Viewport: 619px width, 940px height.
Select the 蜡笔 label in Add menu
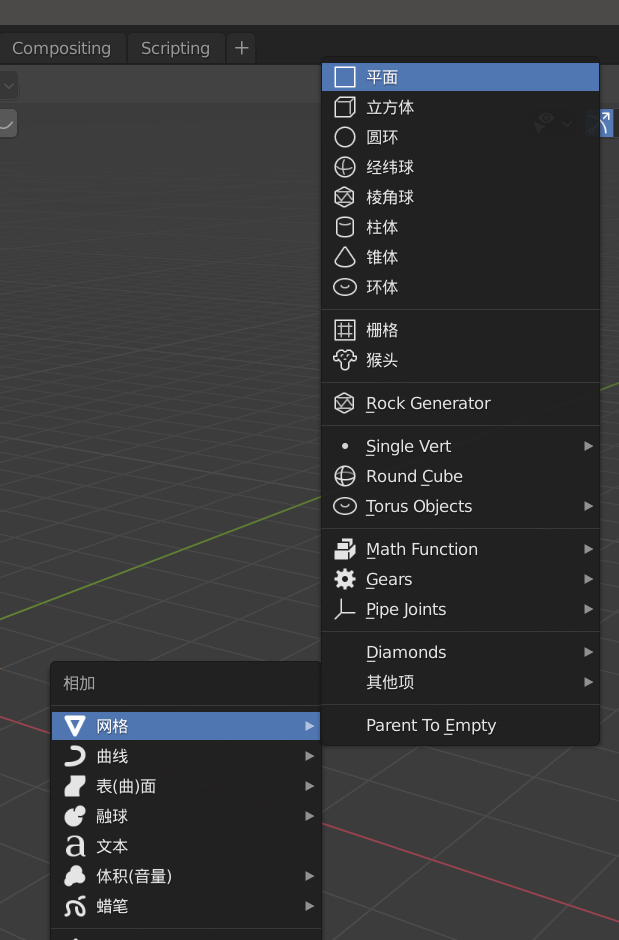[x=112, y=906]
